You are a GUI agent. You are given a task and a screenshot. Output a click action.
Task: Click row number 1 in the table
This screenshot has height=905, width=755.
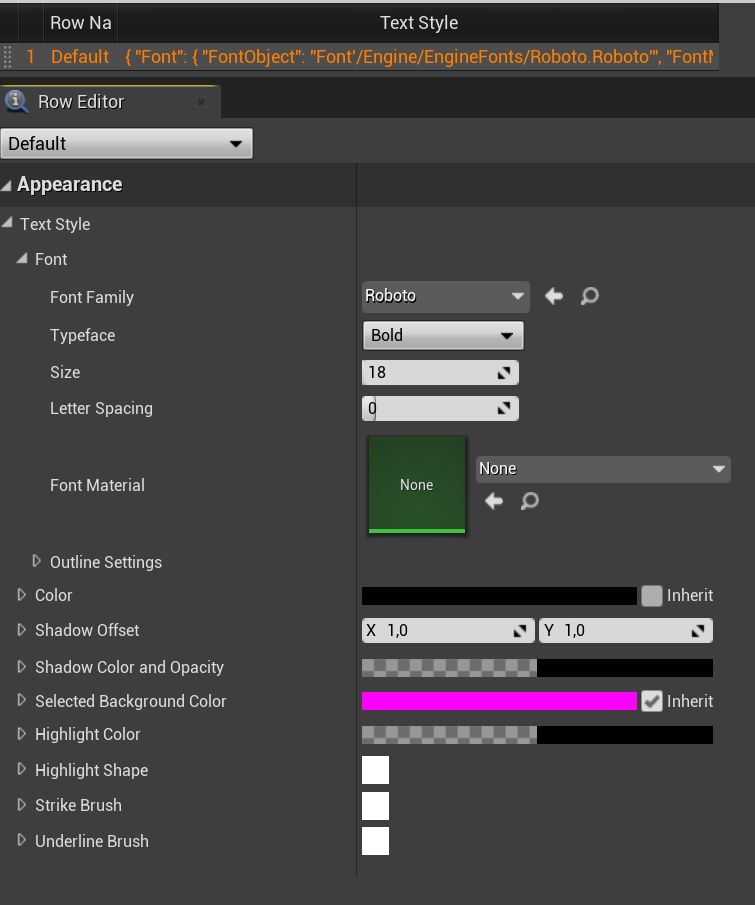31,57
